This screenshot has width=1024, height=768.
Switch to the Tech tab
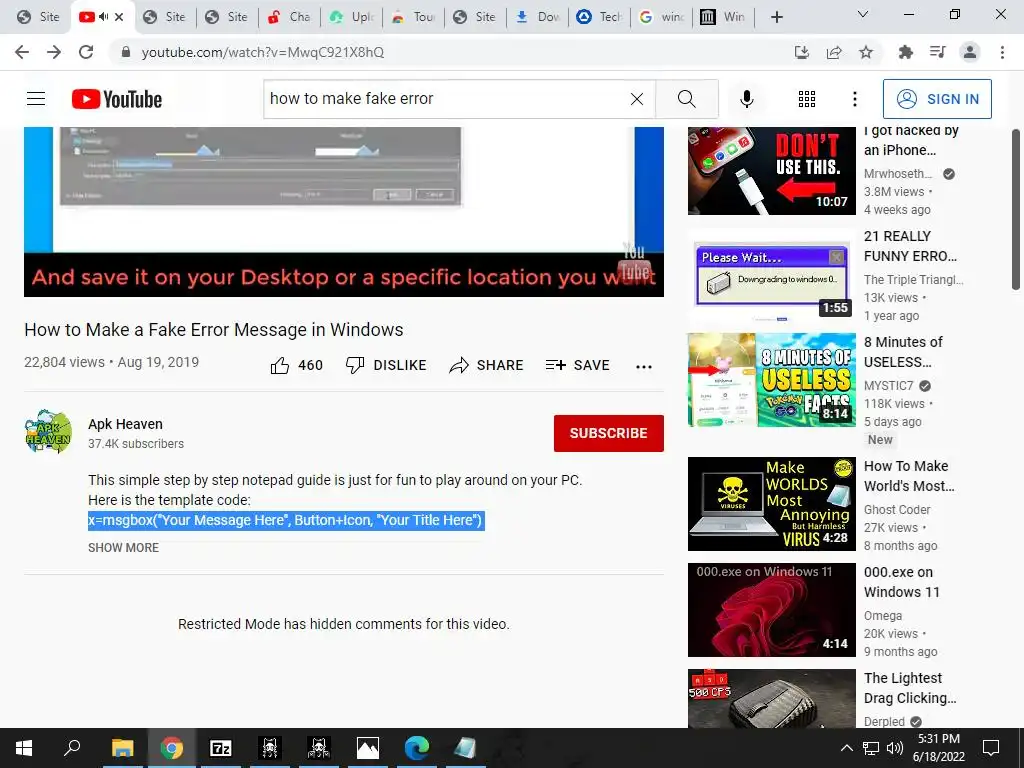coord(600,17)
